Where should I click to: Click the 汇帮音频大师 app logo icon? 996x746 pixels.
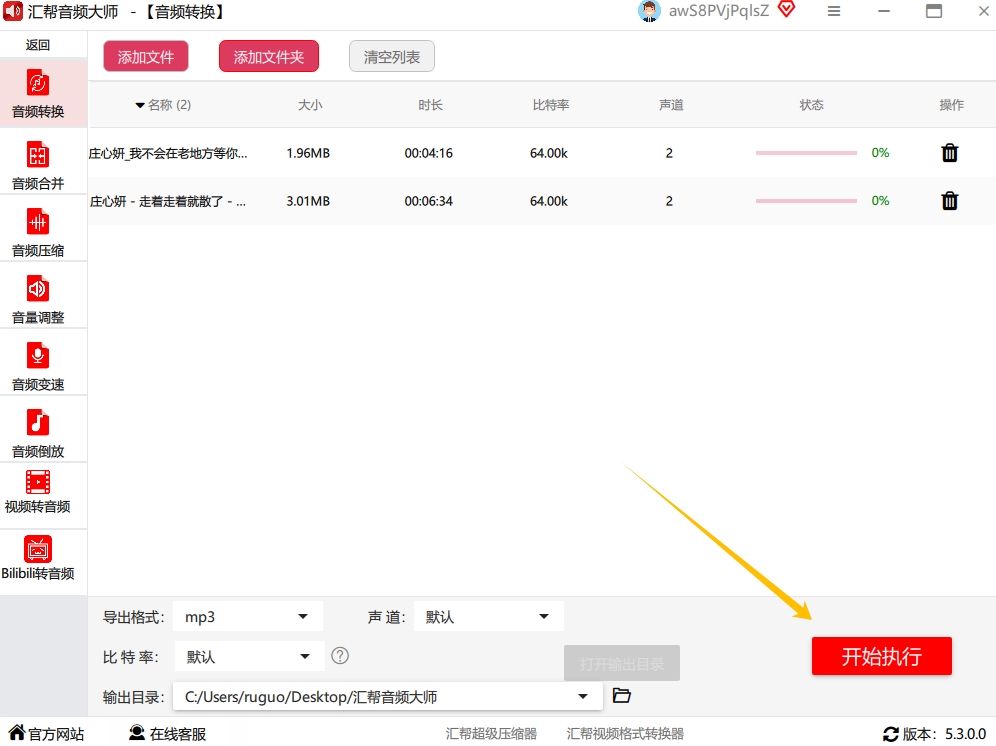(x=13, y=11)
